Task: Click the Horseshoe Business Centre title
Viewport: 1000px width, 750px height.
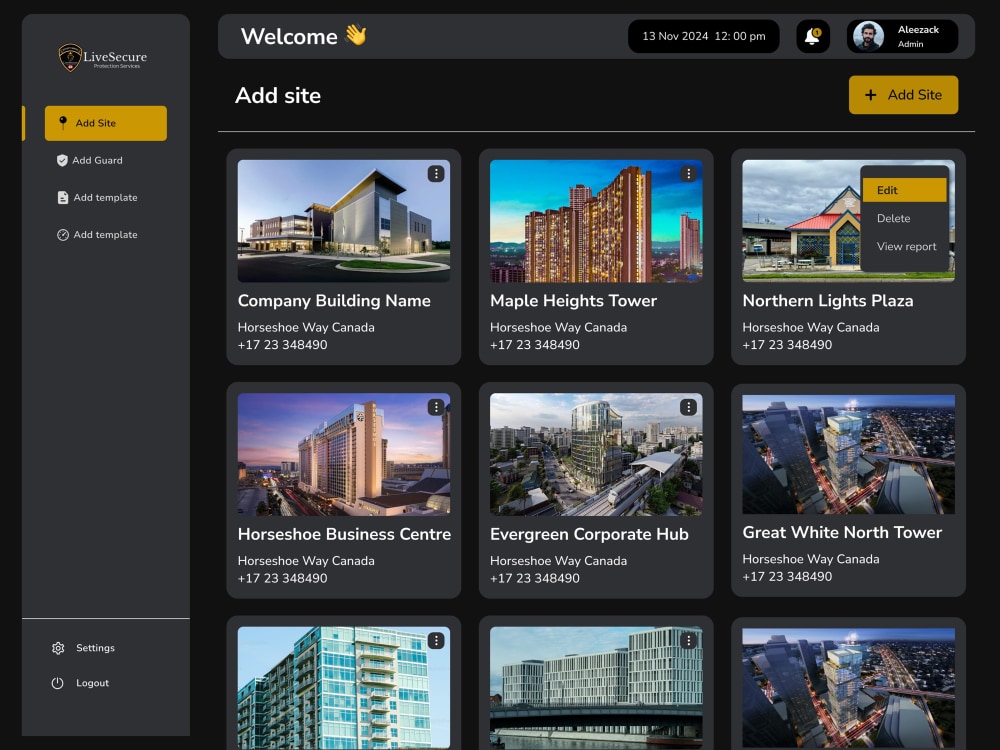Action: [344, 534]
